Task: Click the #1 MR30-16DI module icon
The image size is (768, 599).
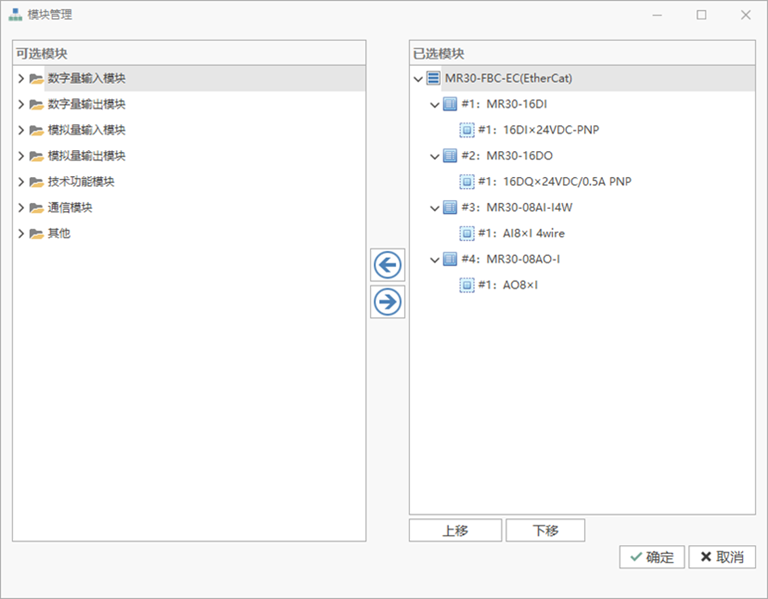Action: (450, 104)
